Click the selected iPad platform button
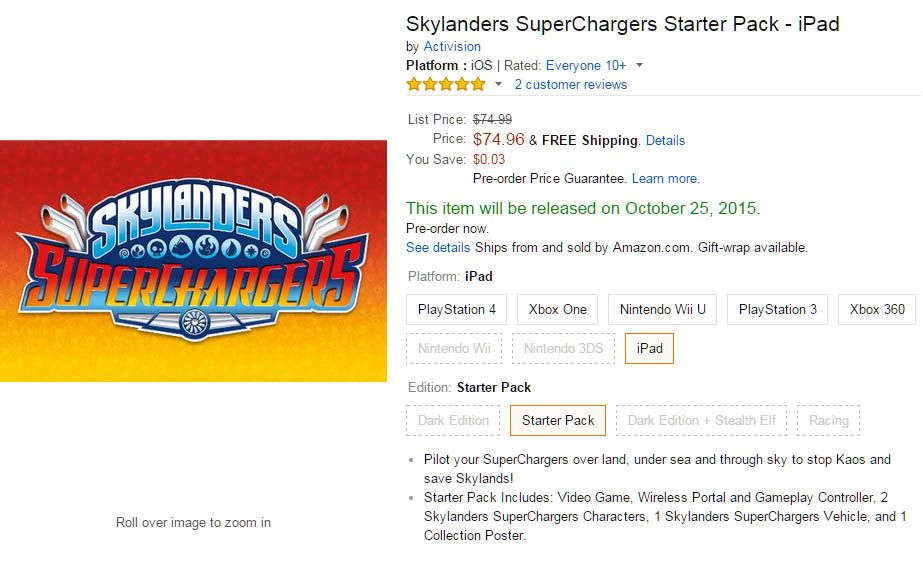 (649, 348)
